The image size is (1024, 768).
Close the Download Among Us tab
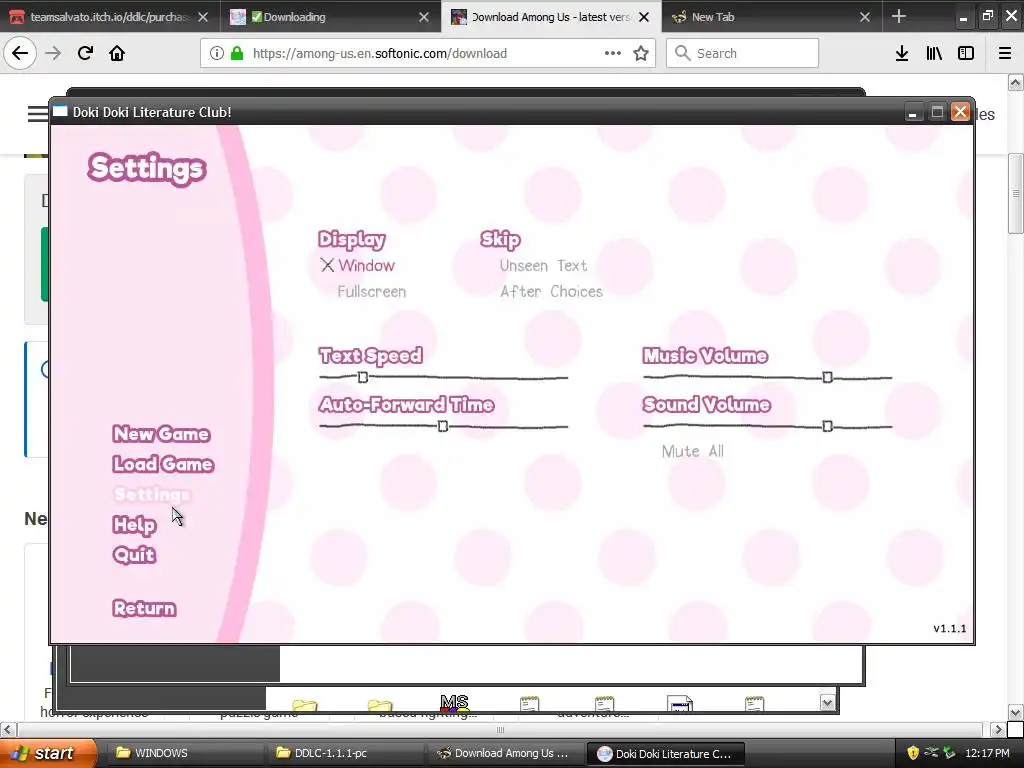[644, 17]
